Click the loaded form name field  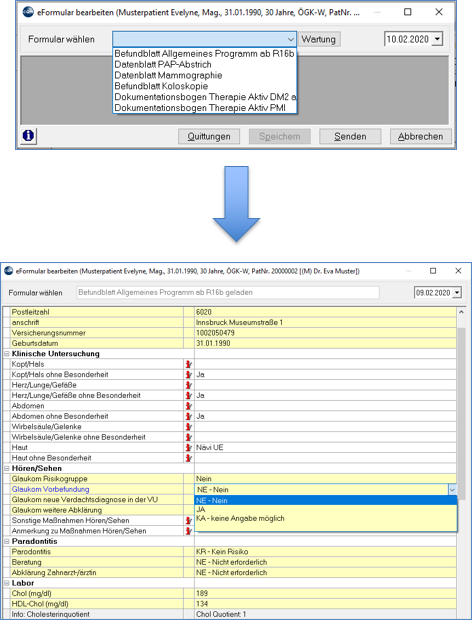point(228,293)
